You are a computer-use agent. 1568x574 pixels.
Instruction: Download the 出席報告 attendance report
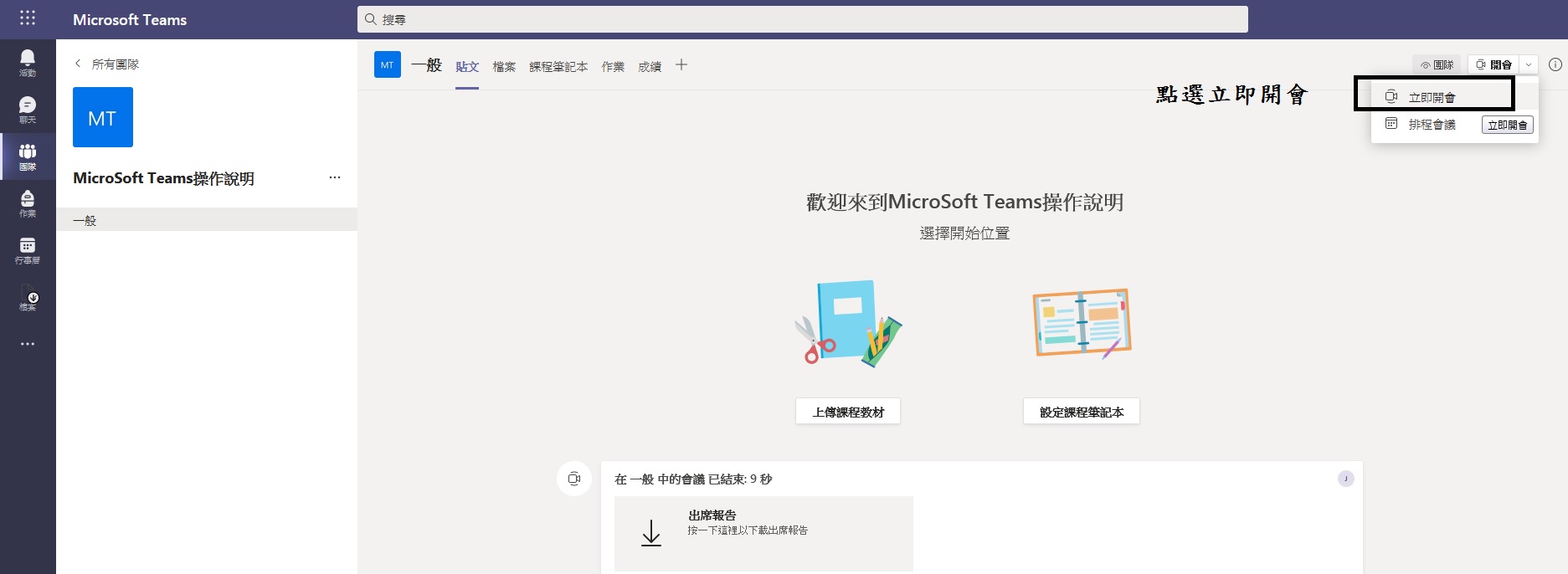(x=763, y=533)
